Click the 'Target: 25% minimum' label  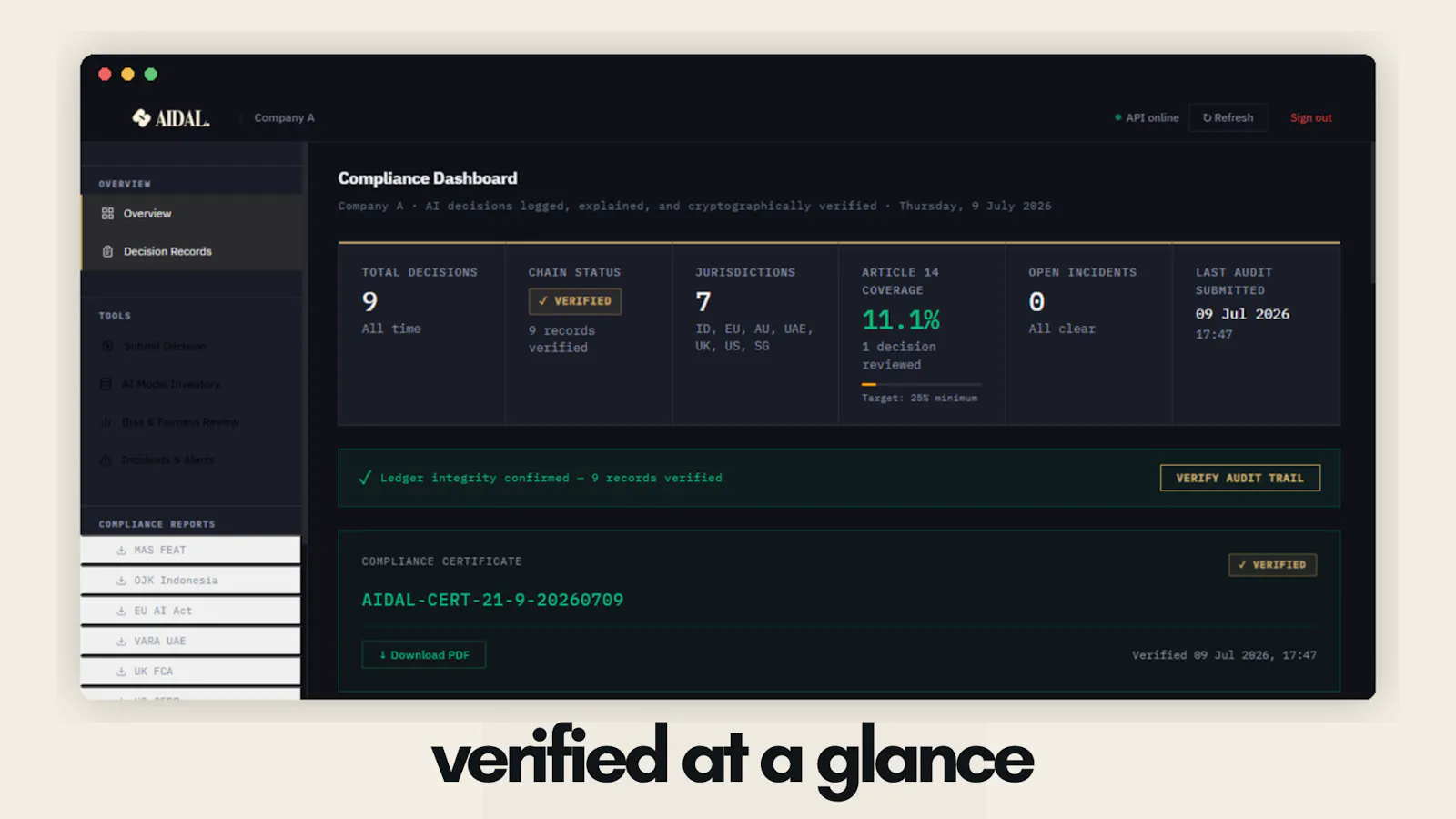pos(920,398)
